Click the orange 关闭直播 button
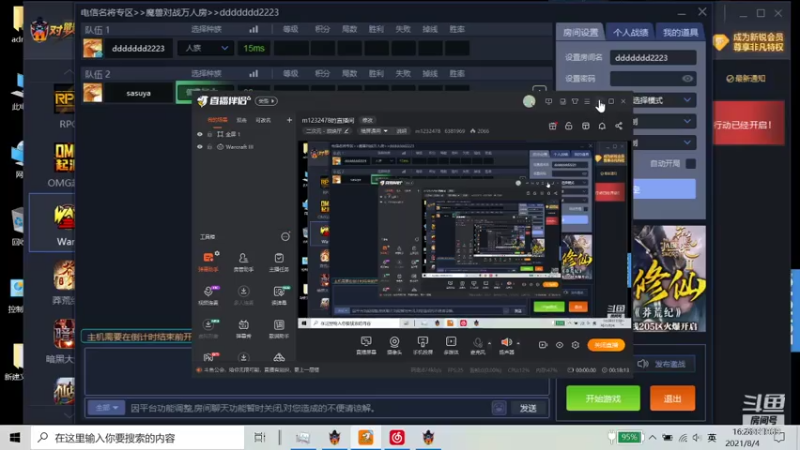The height and width of the screenshot is (450, 800). [606, 345]
